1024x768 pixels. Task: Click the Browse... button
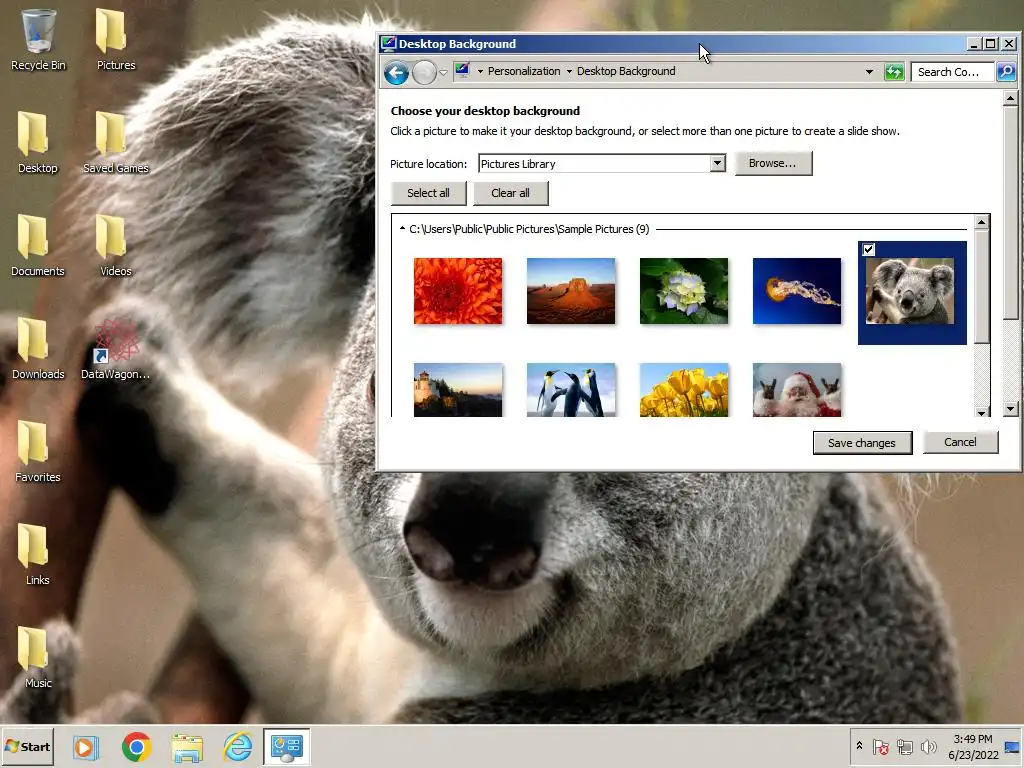(773, 163)
